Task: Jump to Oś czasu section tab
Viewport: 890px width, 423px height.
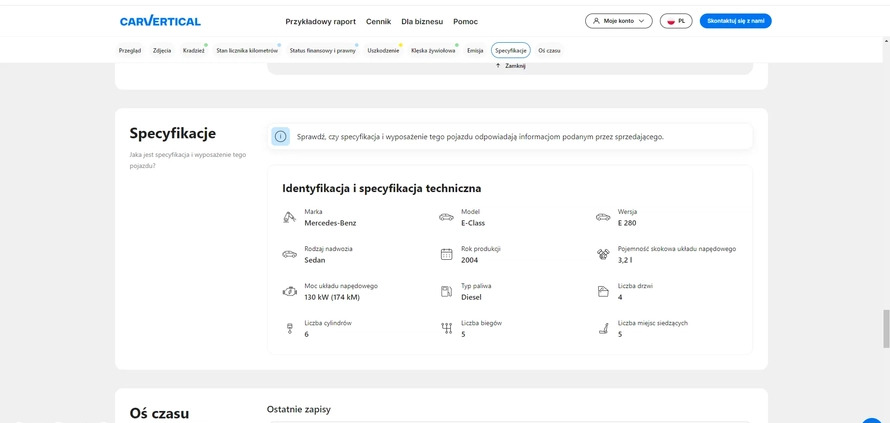Action: pyautogui.click(x=549, y=51)
